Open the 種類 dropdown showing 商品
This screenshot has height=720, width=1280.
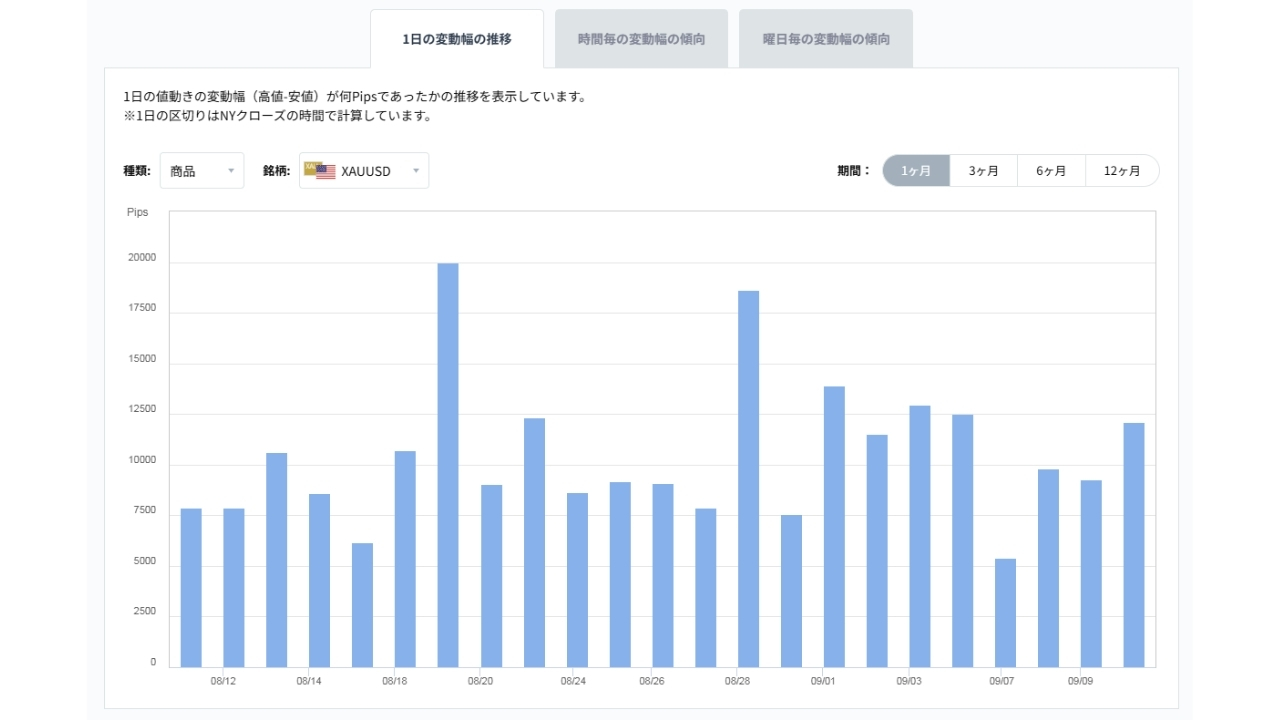(x=202, y=171)
